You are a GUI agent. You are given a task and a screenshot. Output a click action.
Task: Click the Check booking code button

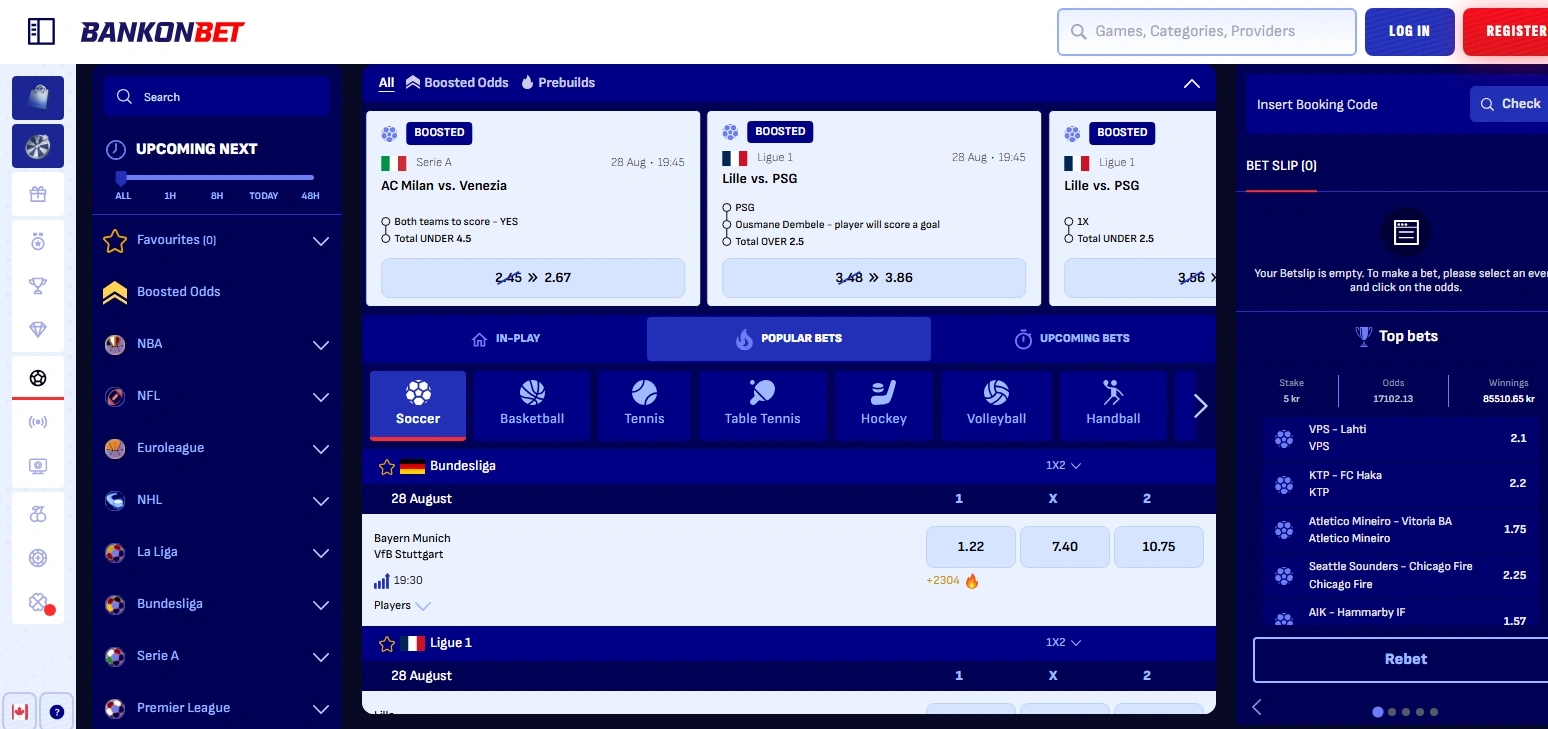click(x=1509, y=104)
